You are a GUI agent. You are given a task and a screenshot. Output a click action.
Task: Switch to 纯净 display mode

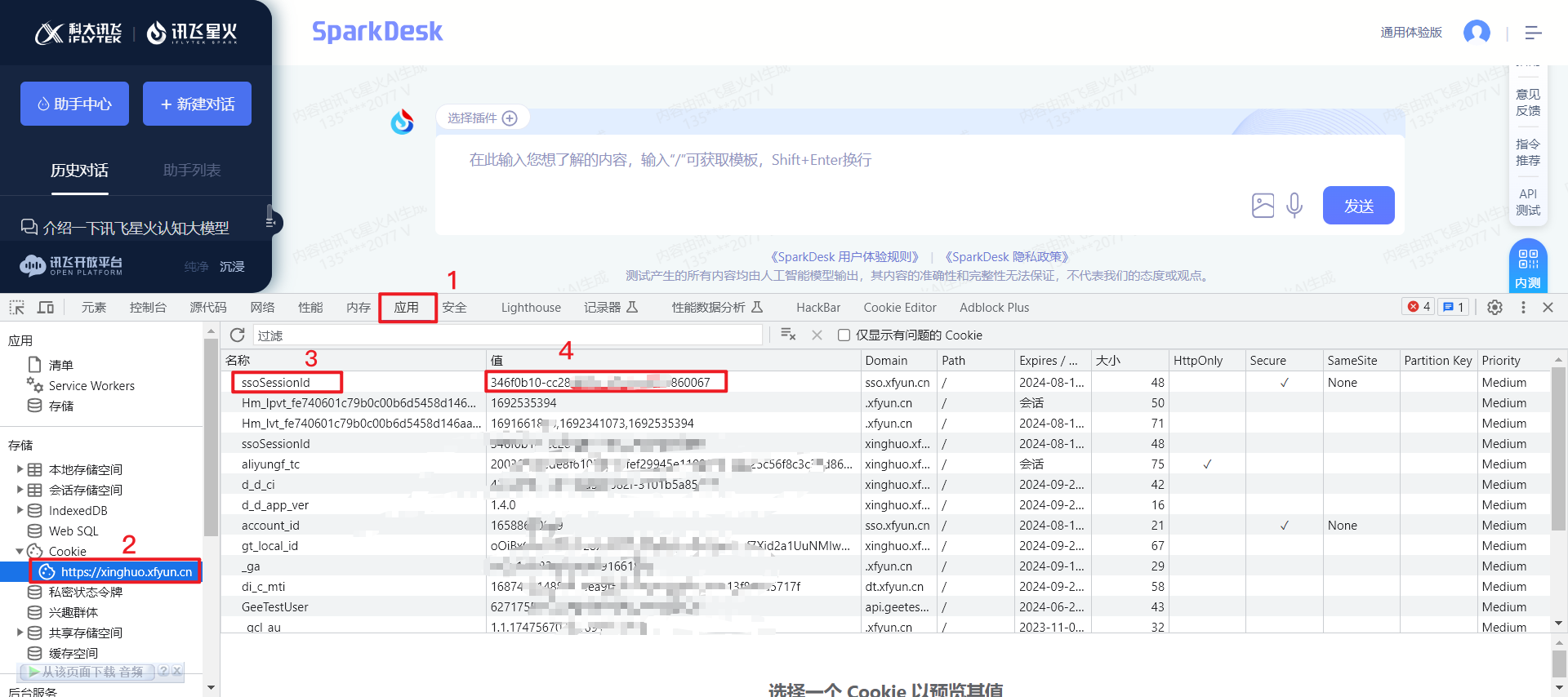pos(196,266)
